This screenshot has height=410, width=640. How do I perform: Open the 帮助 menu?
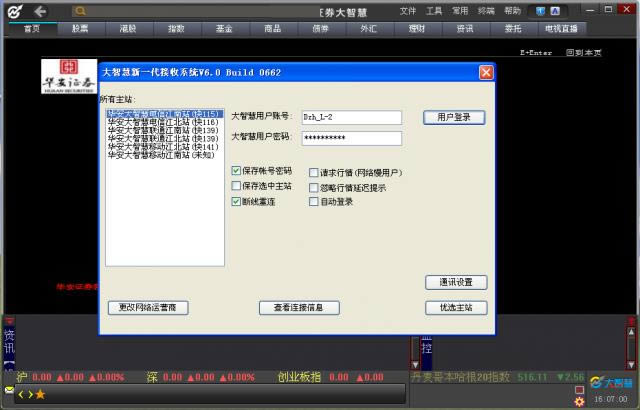click(512, 11)
